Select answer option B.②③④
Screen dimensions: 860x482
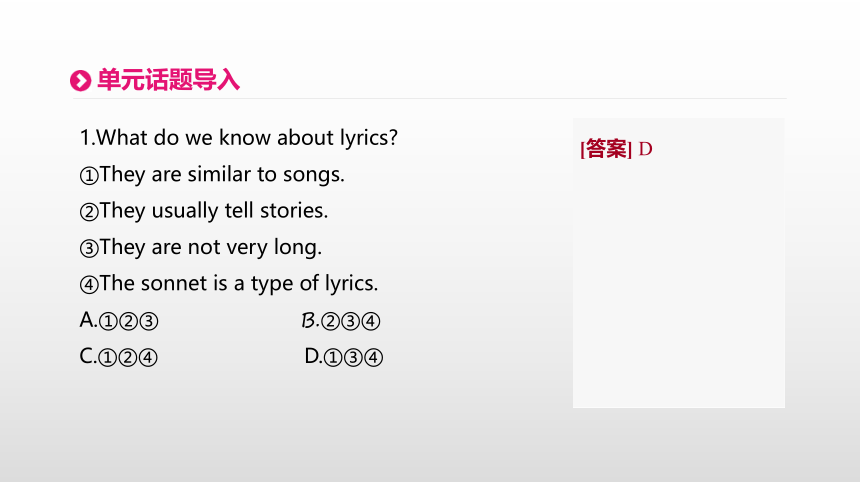[341, 321]
